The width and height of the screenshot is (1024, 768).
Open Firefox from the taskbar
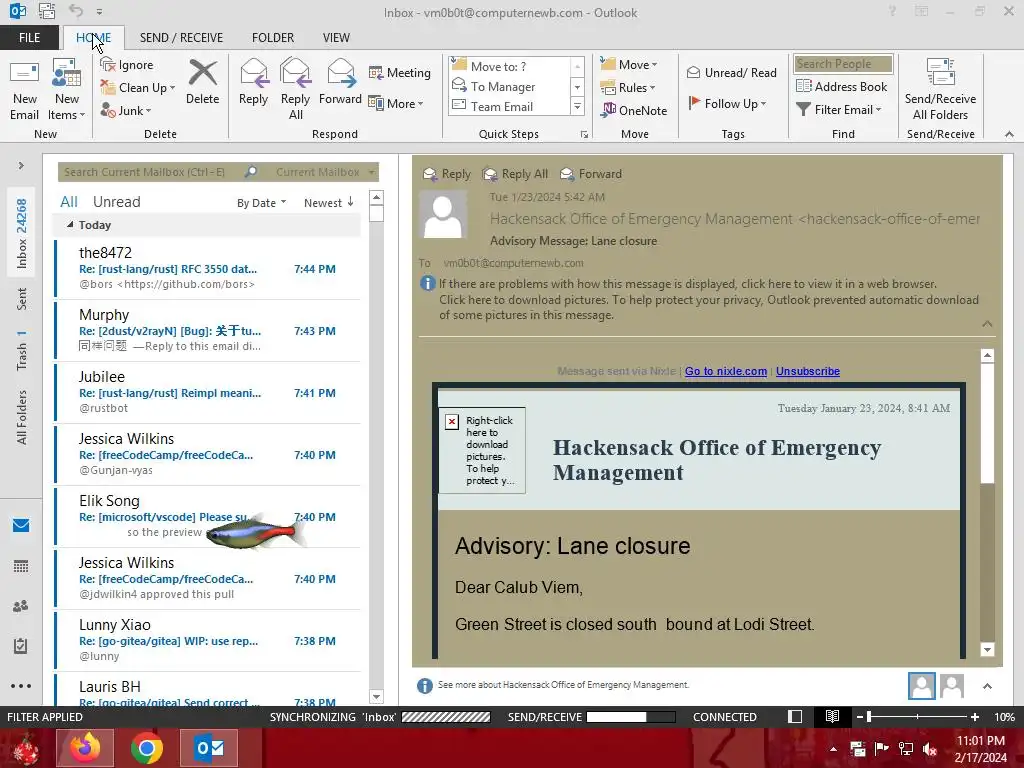point(85,748)
